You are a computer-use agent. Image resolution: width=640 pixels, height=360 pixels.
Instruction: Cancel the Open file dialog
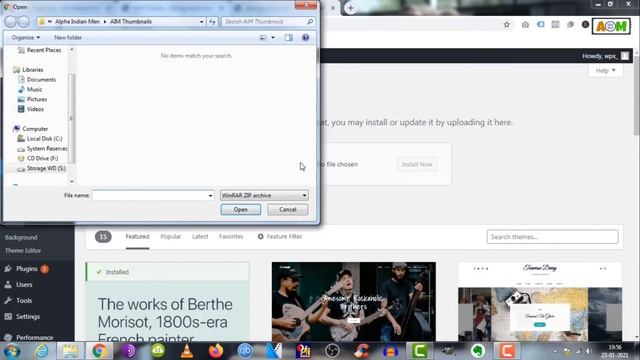click(x=288, y=209)
